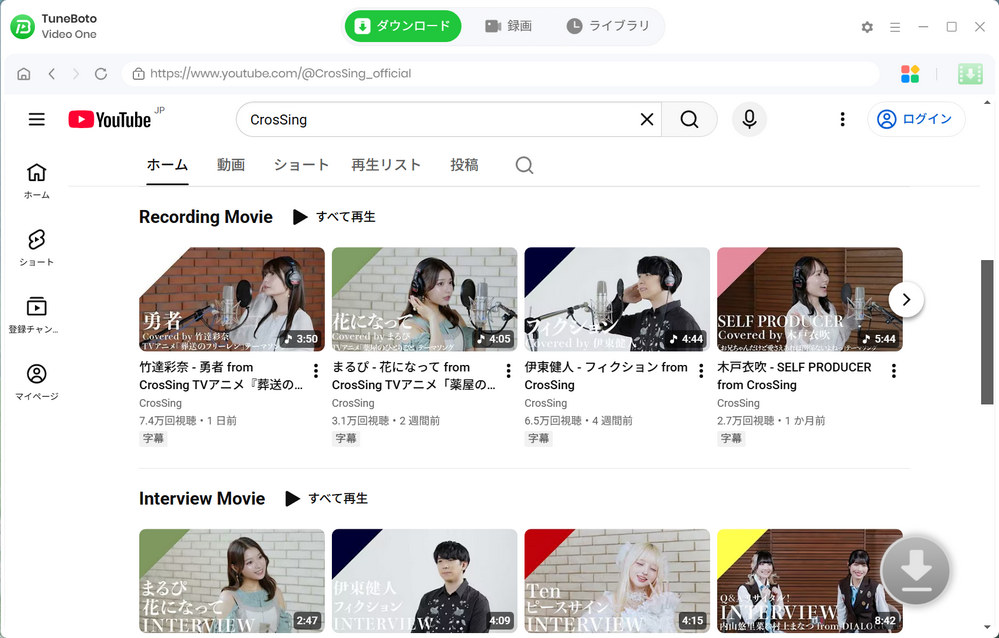Search within channel using magnifier icon

coord(524,166)
